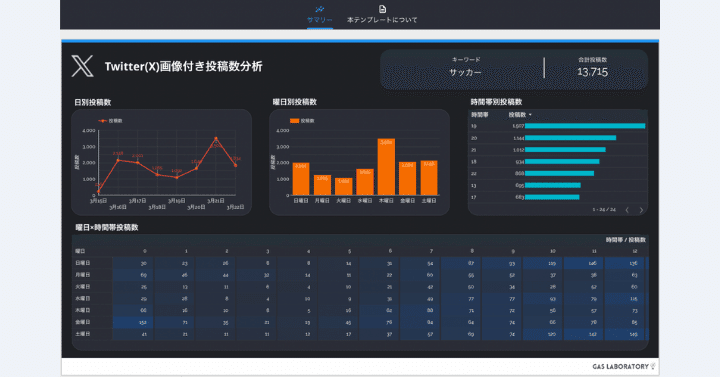The width and height of the screenshot is (720, 377).
Task: Click the 火曜日 row label in heatmap
Action: coord(83,287)
